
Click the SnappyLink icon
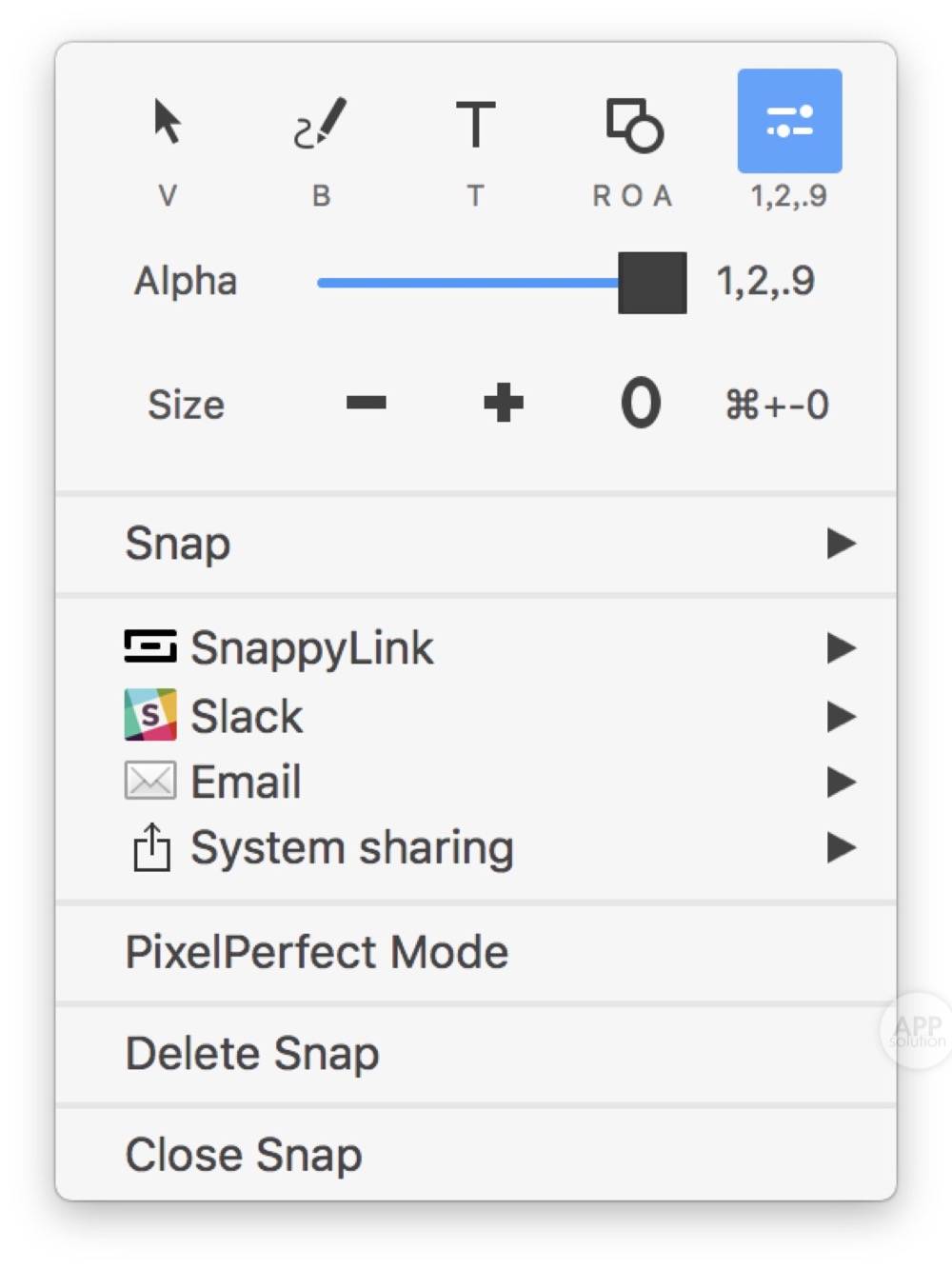pyautogui.click(x=150, y=647)
